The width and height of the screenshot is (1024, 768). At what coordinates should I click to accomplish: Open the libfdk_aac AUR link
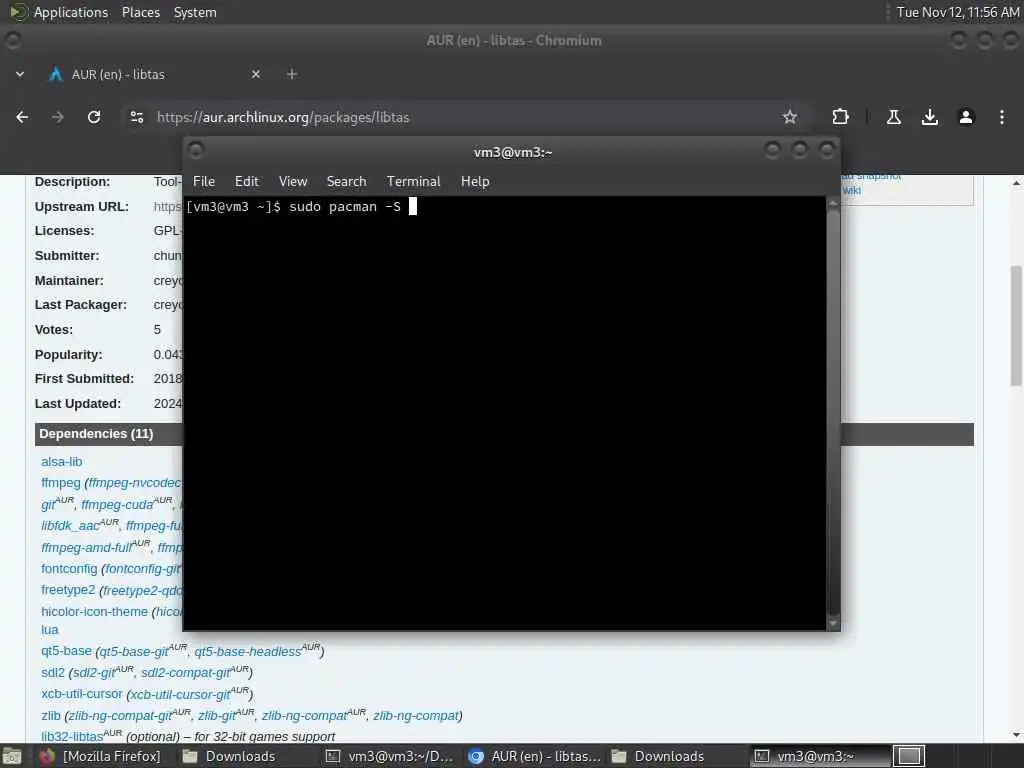pyautogui.click(x=71, y=526)
